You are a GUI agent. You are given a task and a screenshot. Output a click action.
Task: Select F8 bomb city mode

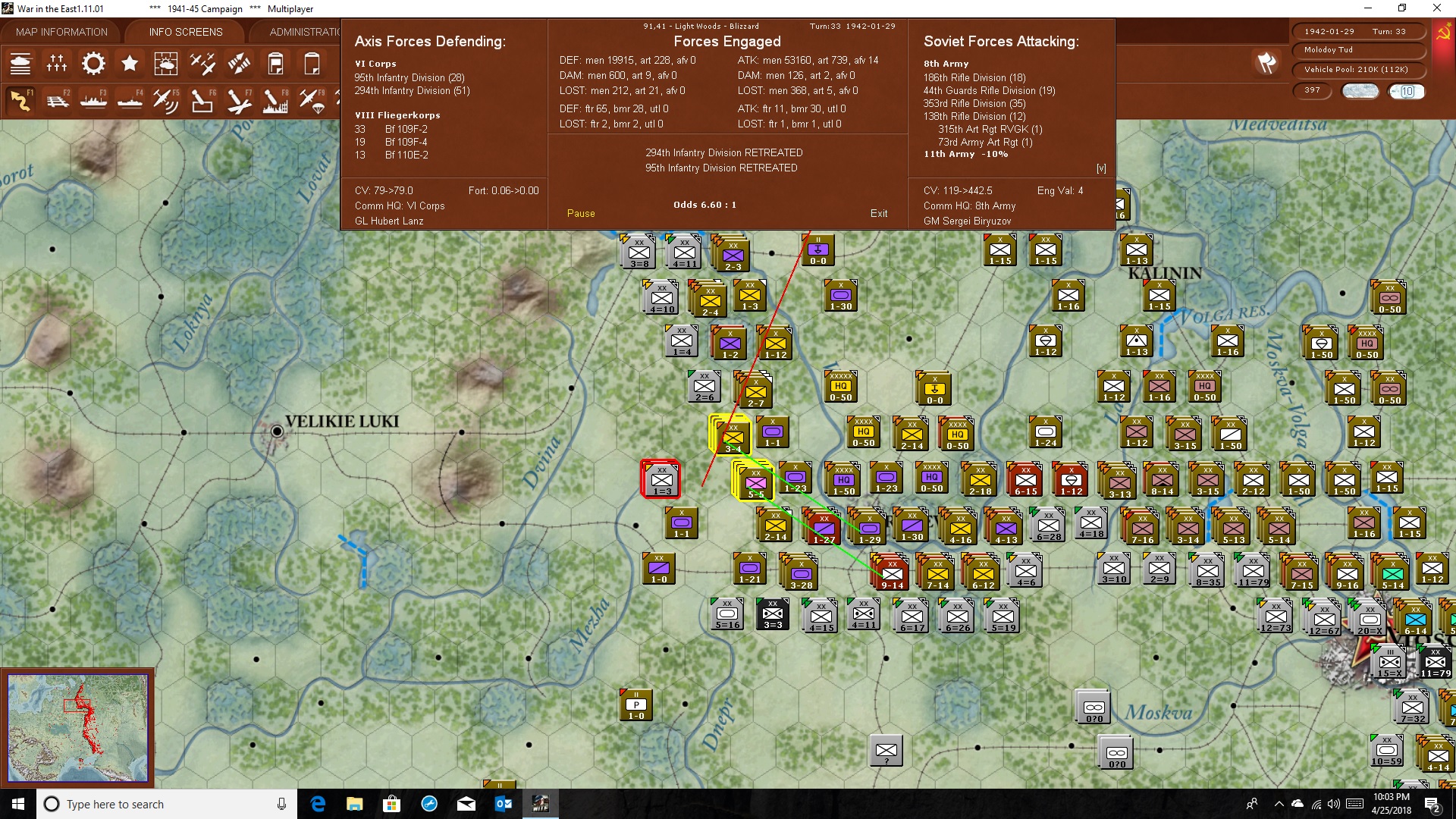coord(275,100)
